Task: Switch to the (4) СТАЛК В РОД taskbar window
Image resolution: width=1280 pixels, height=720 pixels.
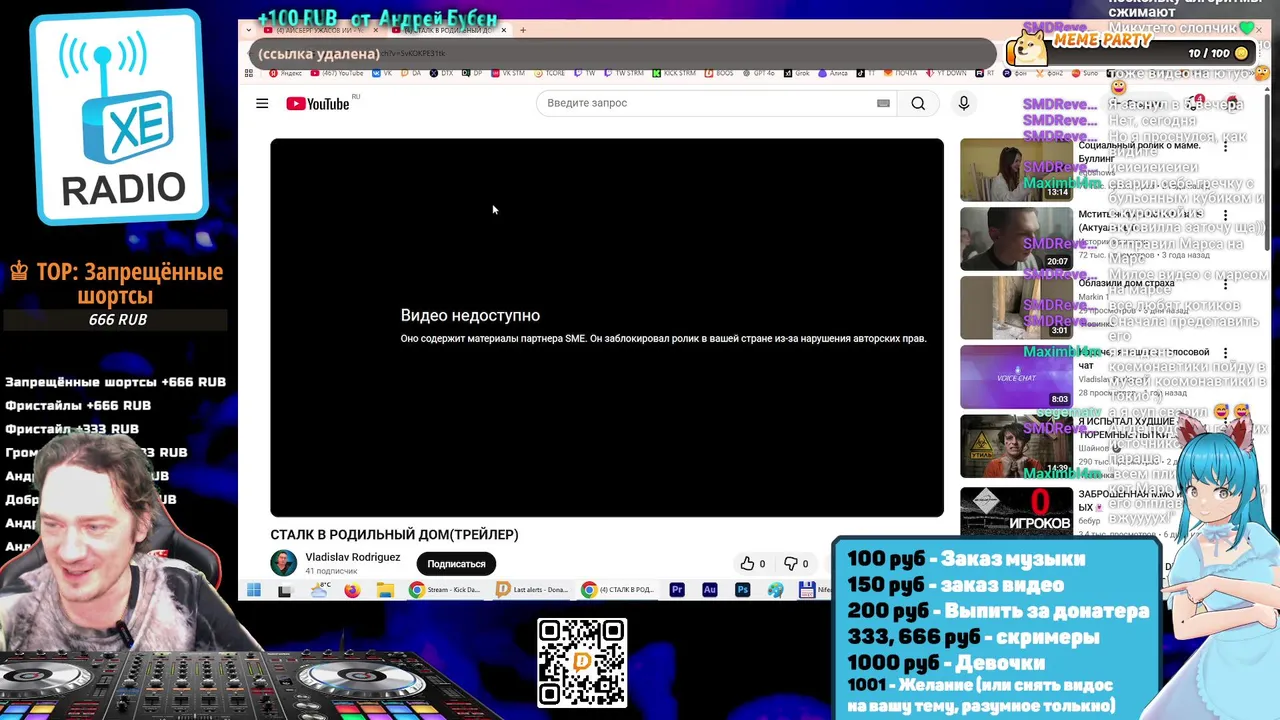Action: (x=619, y=591)
